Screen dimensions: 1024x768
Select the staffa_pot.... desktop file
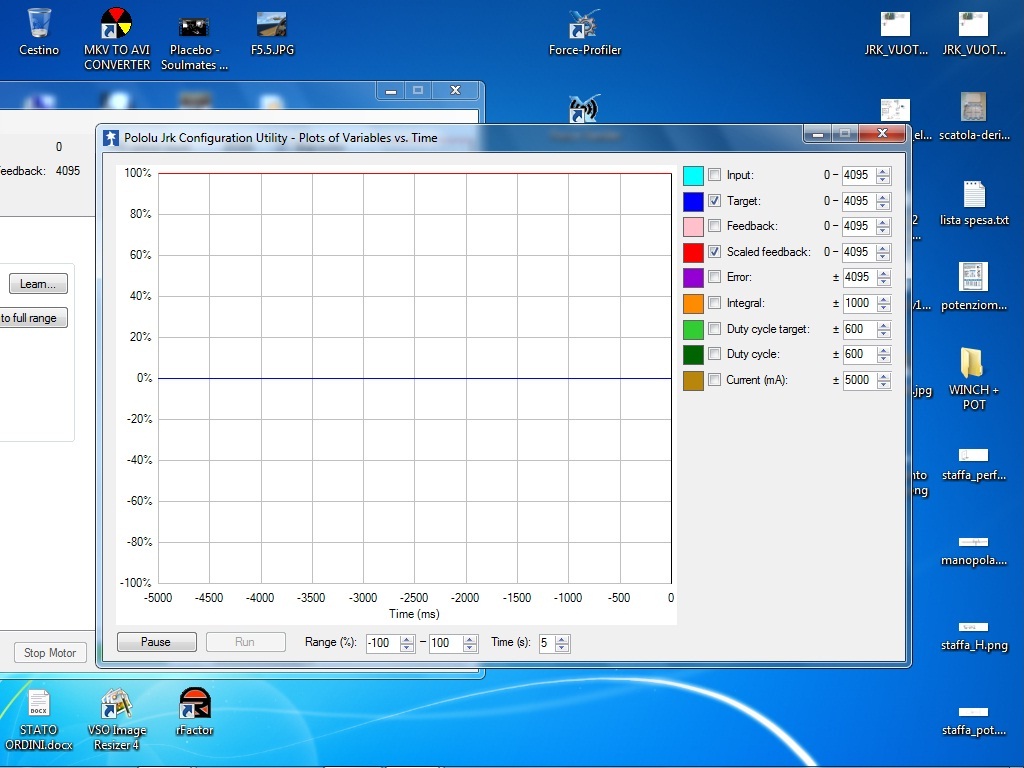click(974, 720)
